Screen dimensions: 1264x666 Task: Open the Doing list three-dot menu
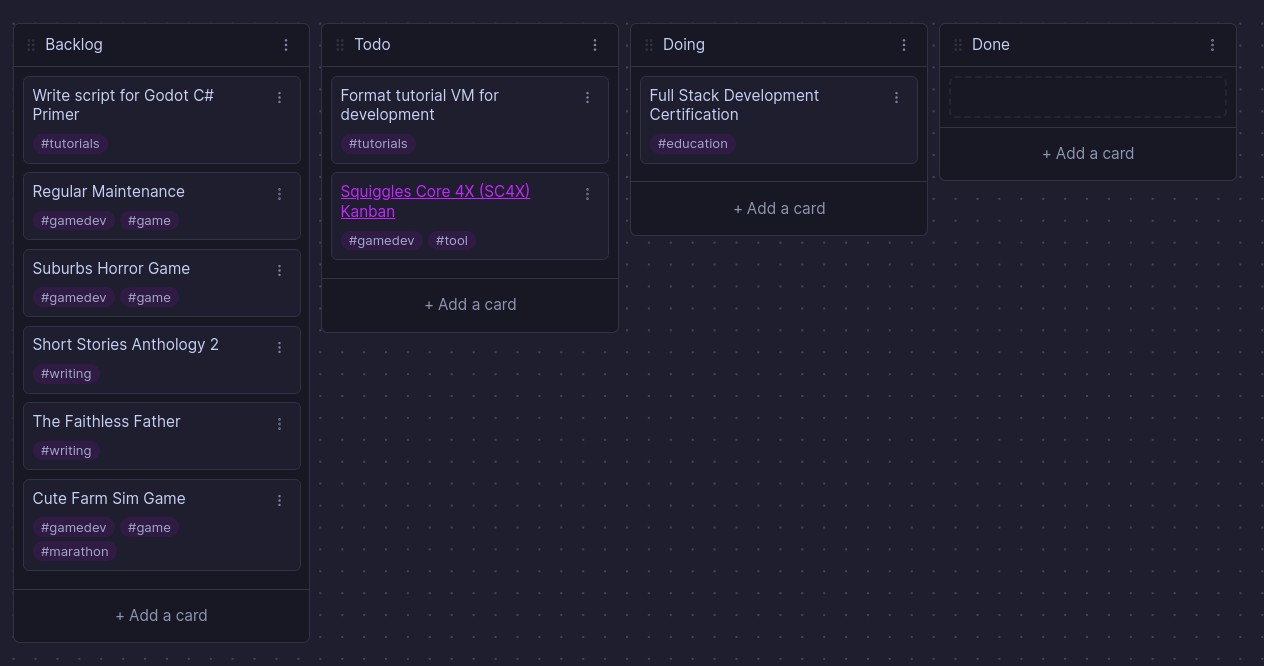[x=904, y=45]
